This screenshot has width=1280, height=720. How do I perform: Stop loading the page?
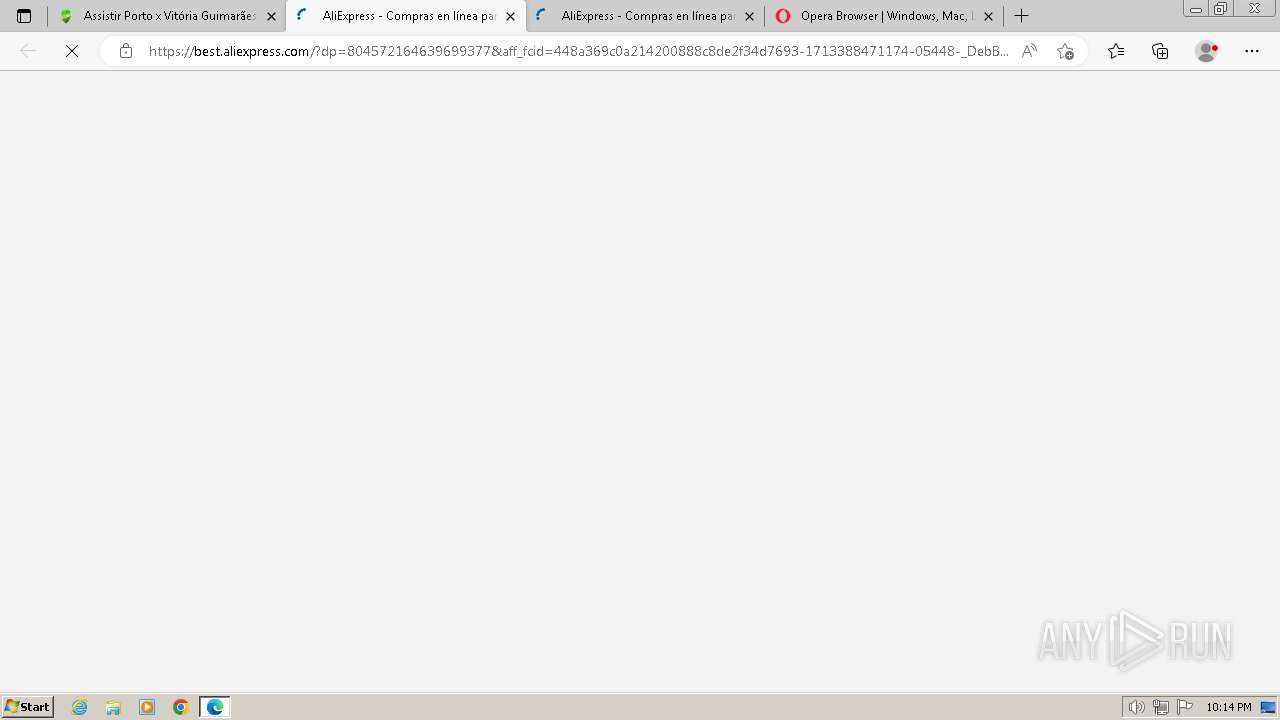(72, 51)
